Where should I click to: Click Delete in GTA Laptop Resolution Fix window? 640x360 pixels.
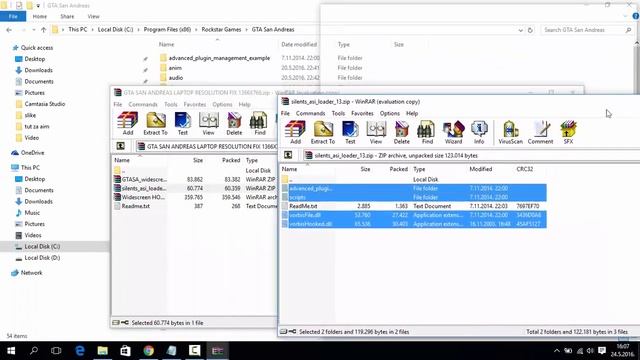coord(234,124)
